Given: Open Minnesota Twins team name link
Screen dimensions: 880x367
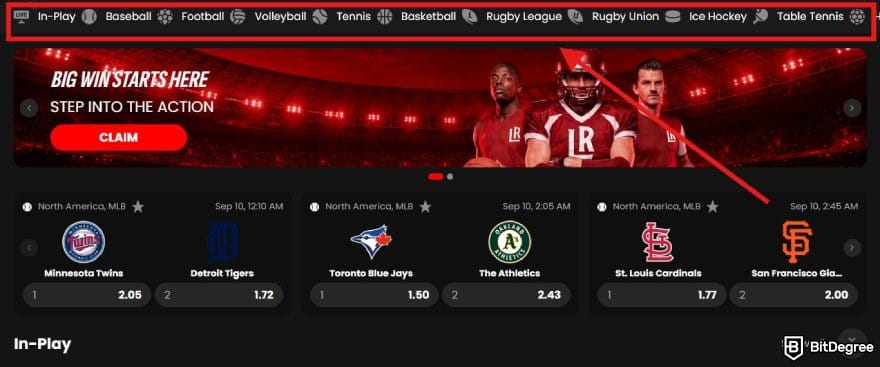Looking at the screenshot, I should pos(84,273).
